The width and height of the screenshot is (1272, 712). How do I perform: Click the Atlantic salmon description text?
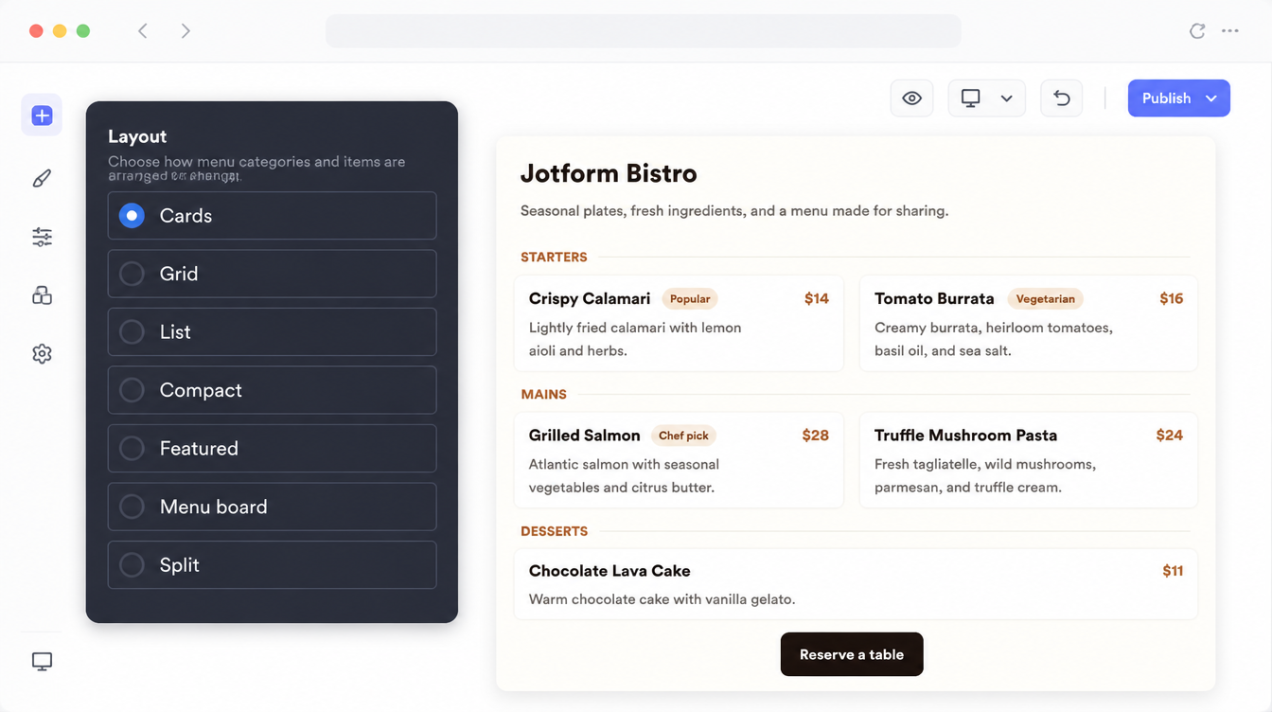point(624,476)
